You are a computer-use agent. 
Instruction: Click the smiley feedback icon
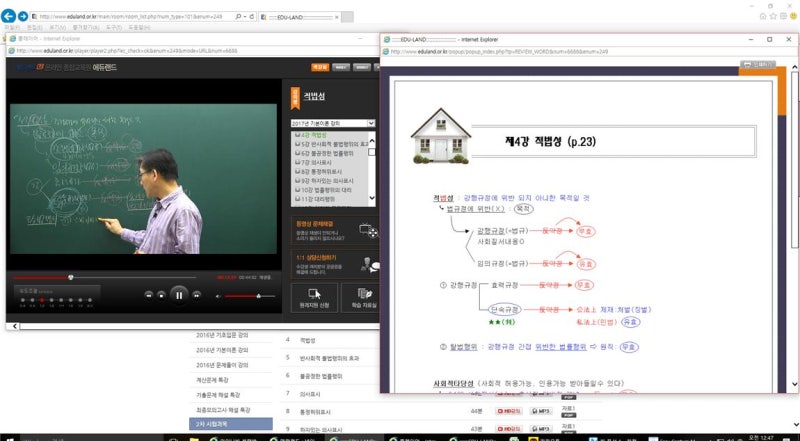(793, 16)
